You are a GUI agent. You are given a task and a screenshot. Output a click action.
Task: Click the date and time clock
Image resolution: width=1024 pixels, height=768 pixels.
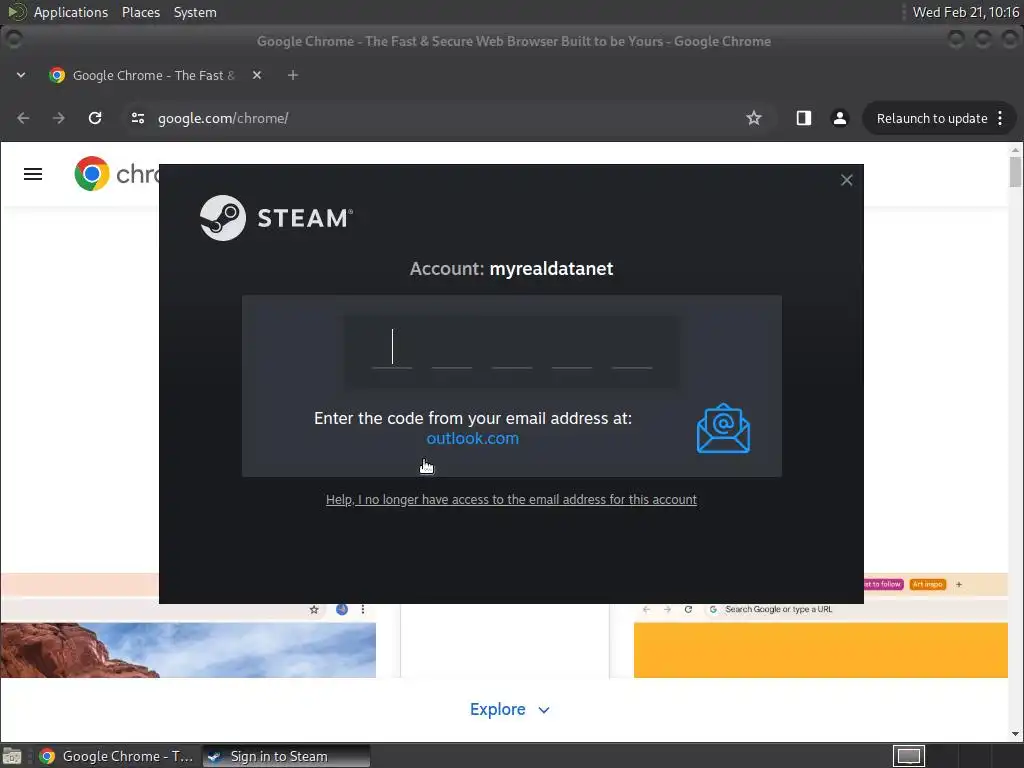(x=965, y=12)
